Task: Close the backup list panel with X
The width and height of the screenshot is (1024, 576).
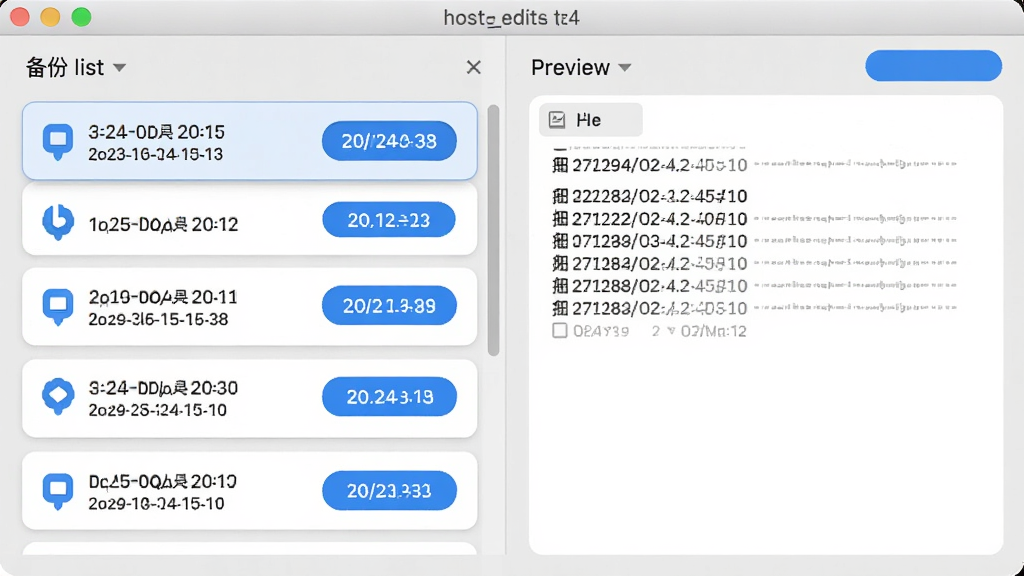Action: coord(473,67)
